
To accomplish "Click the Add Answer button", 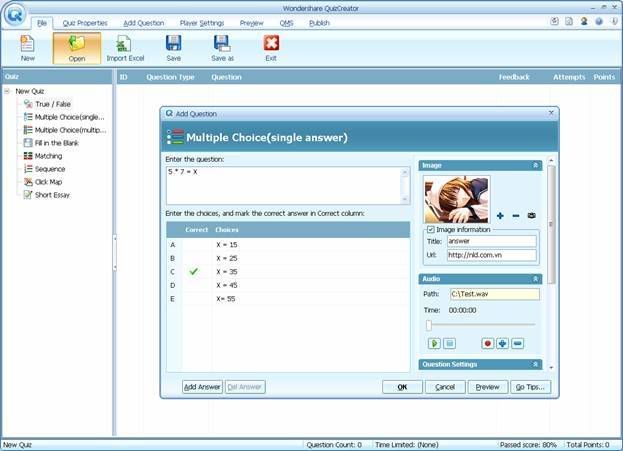I will [x=202, y=387].
